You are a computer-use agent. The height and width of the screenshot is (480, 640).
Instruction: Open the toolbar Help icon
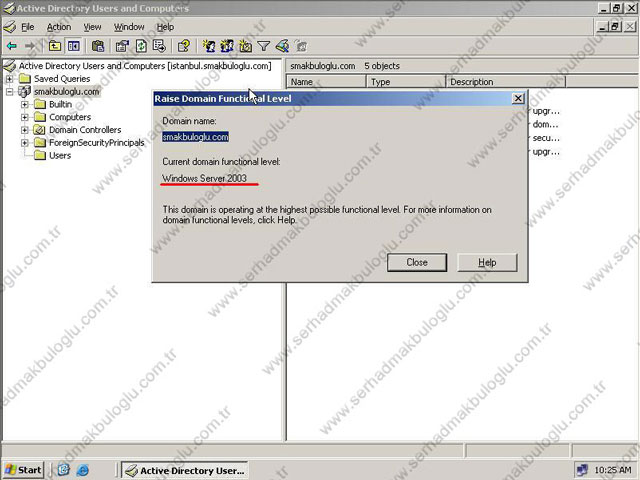(184, 46)
